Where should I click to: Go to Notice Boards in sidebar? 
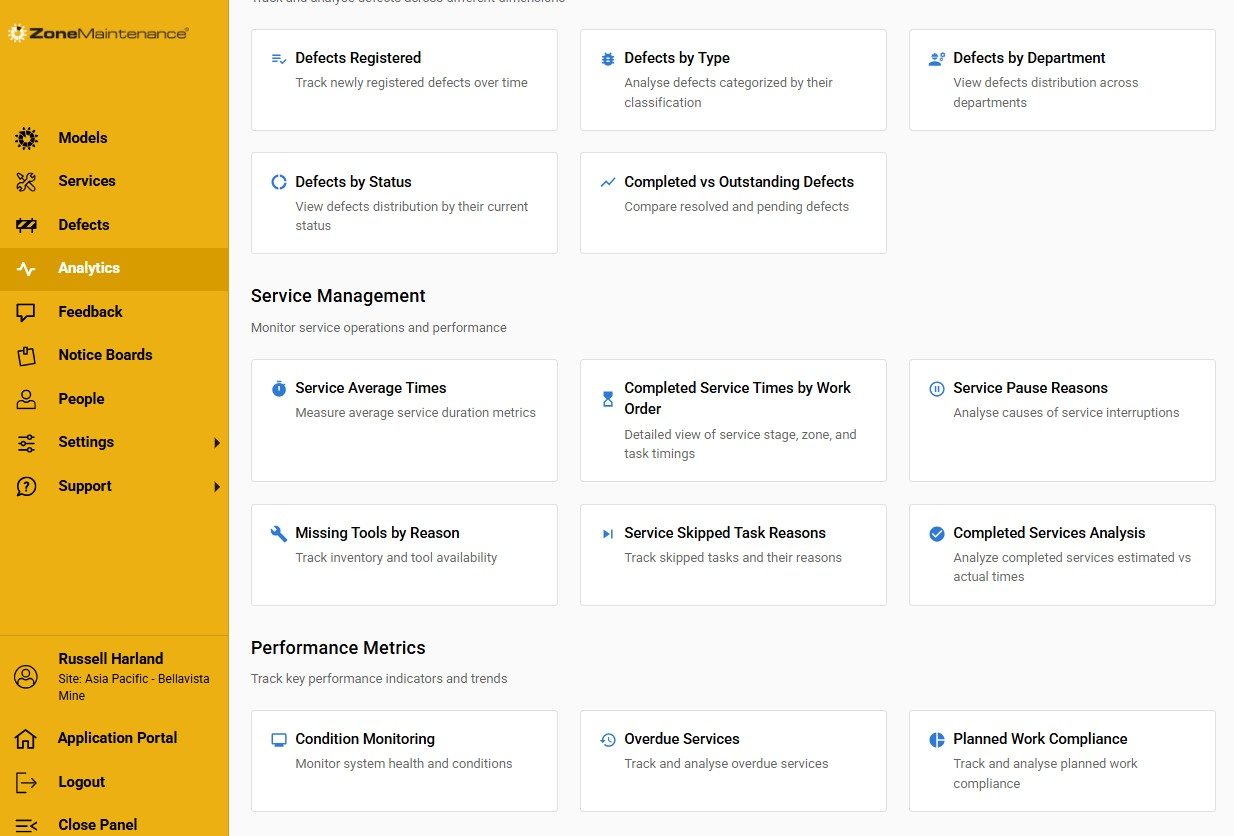tap(105, 355)
